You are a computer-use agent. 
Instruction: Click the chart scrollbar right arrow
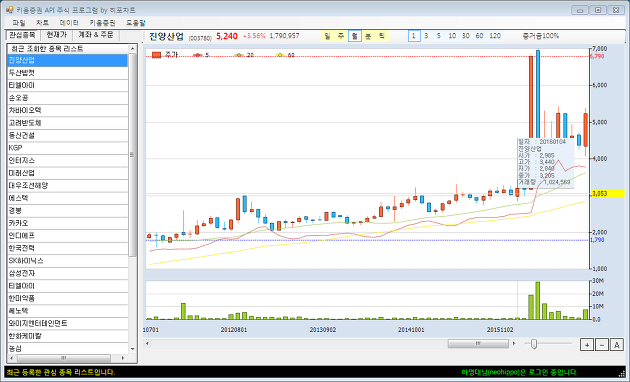(x=514, y=343)
